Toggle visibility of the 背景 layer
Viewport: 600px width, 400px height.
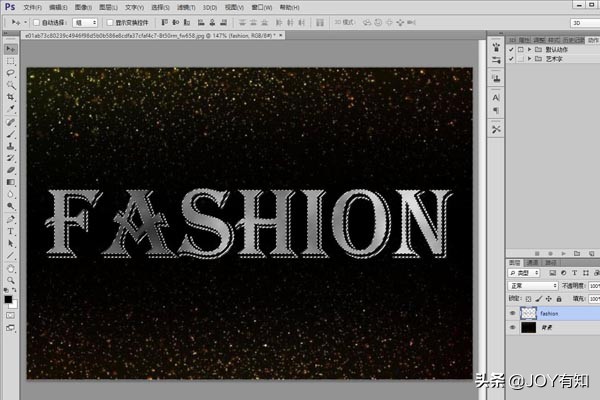click(513, 327)
